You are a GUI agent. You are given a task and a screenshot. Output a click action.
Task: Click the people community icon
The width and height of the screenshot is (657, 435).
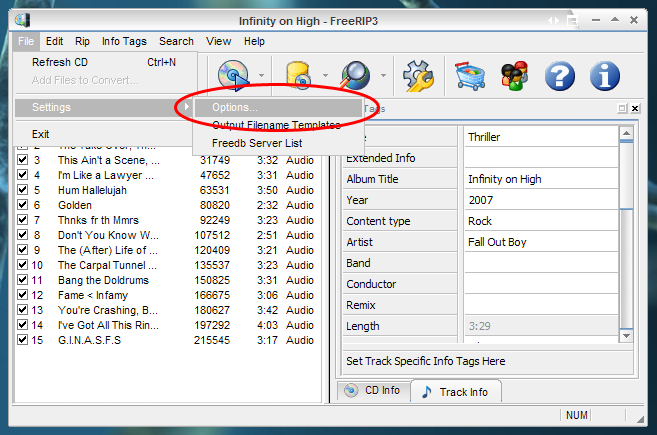pos(515,76)
